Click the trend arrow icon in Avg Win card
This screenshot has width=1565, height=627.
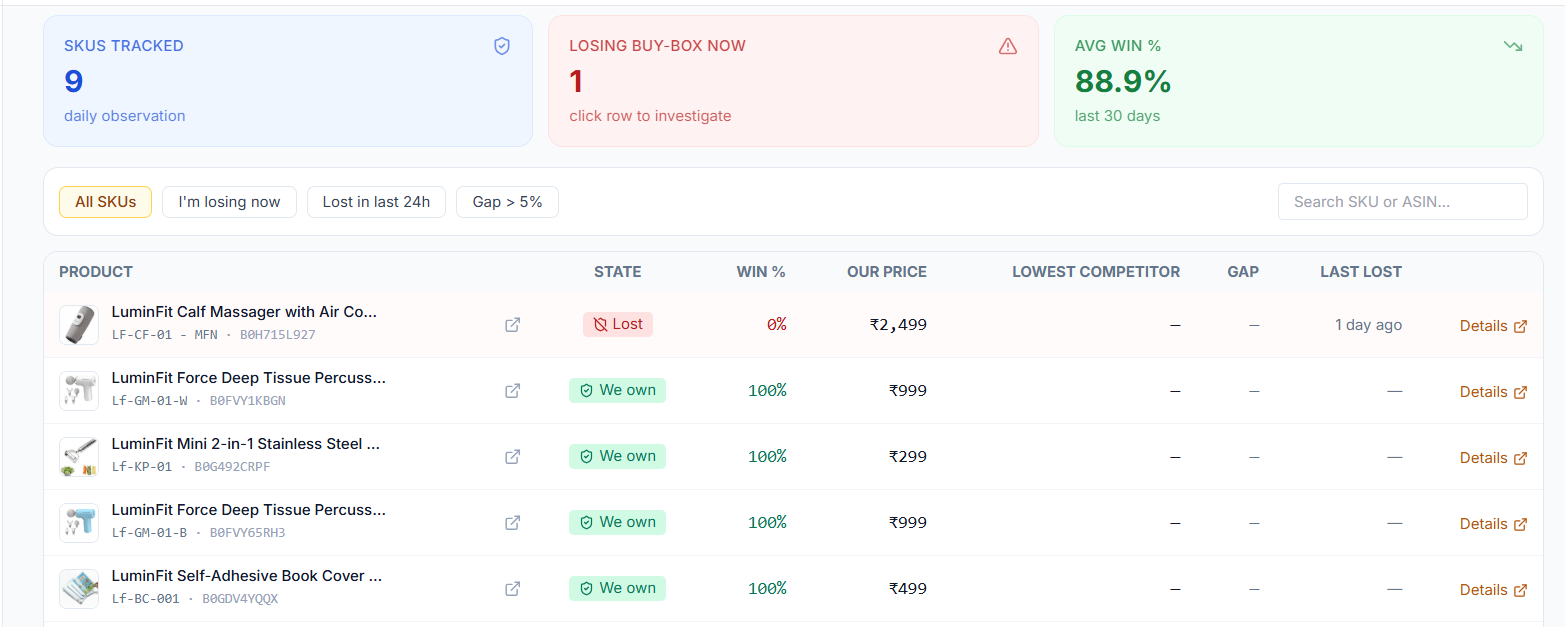pyautogui.click(x=1513, y=46)
